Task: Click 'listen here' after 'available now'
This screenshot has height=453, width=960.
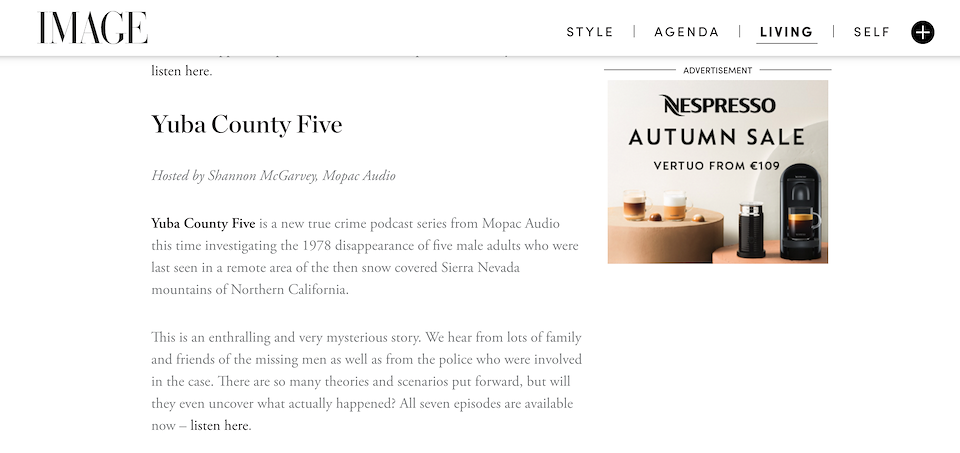Action: coord(219,426)
